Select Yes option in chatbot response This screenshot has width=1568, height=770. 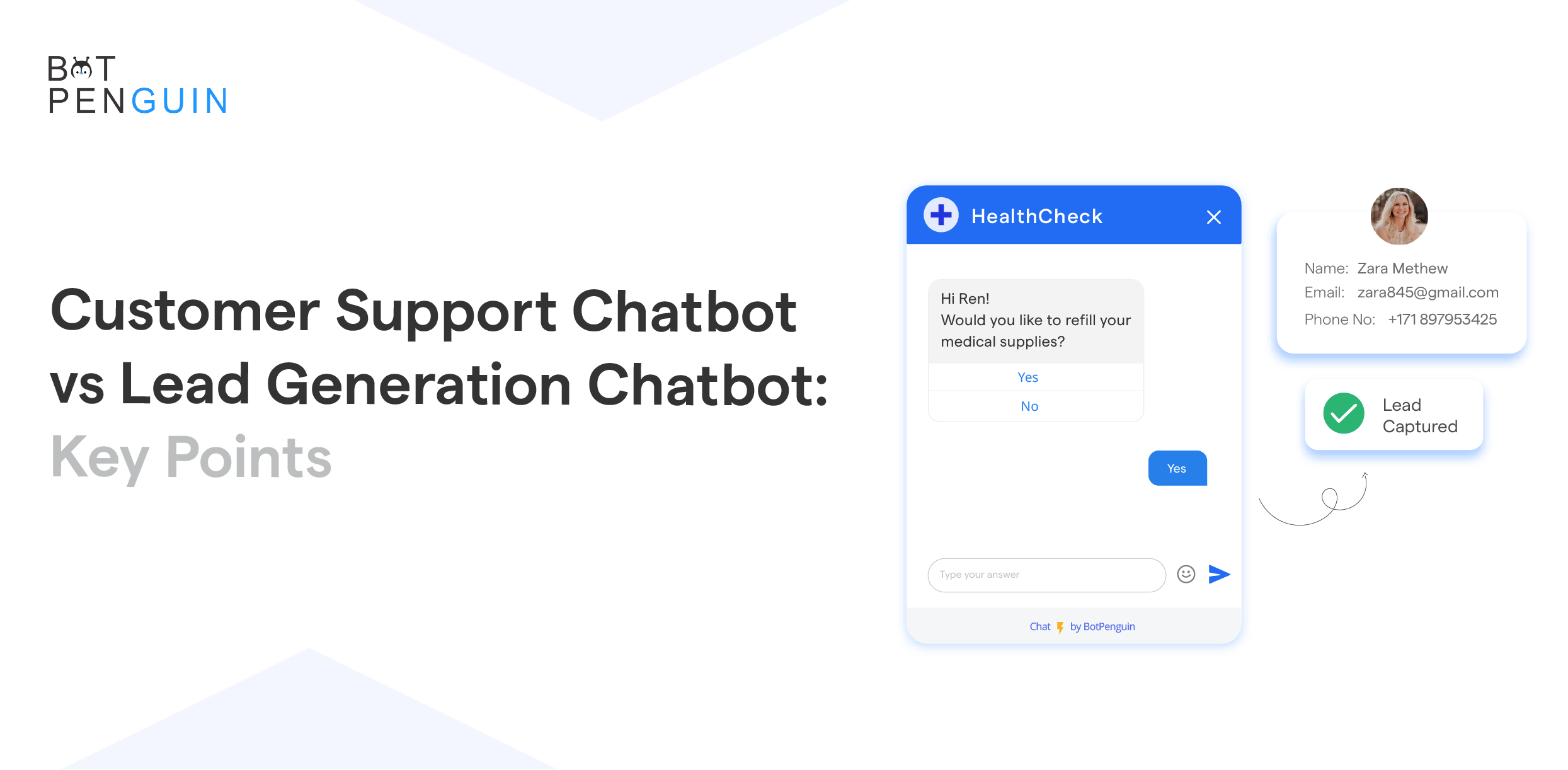1028,378
